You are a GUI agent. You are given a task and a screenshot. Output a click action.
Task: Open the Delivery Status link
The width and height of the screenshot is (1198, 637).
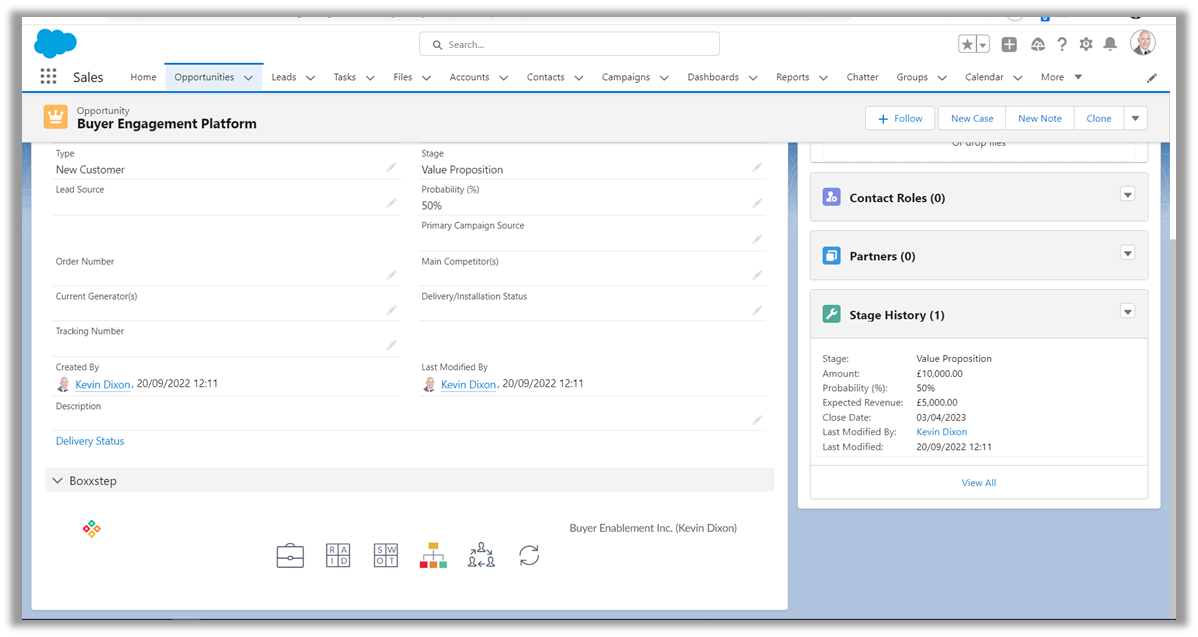click(x=90, y=441)
